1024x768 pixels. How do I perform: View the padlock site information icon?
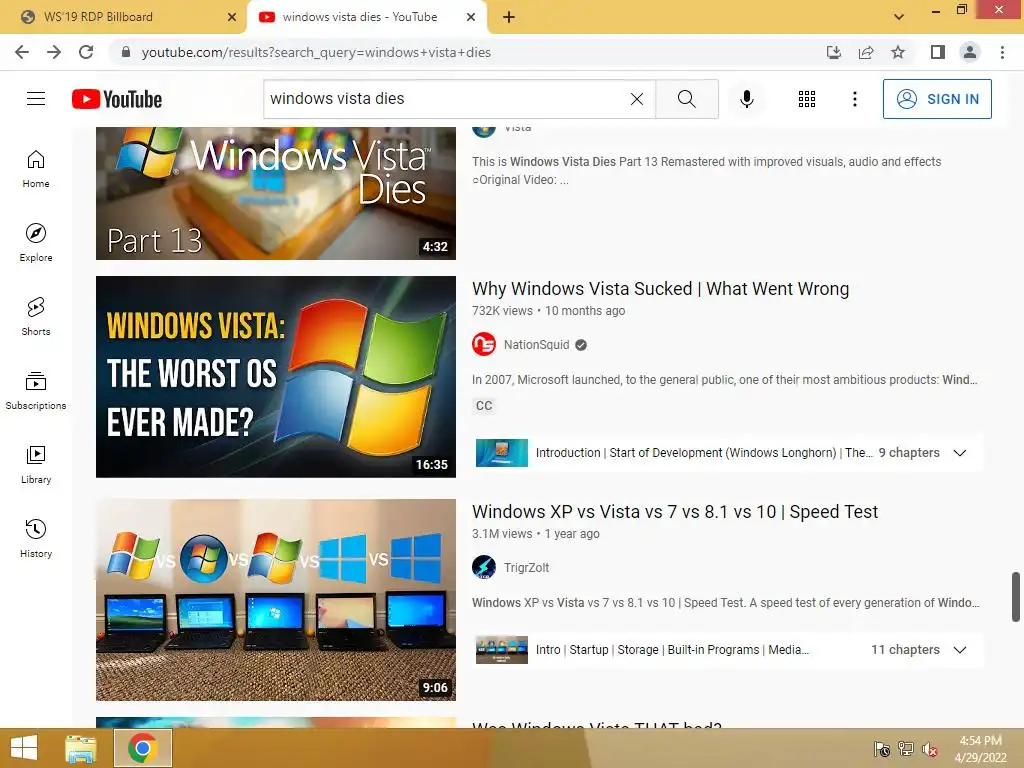tap(125, 52)
